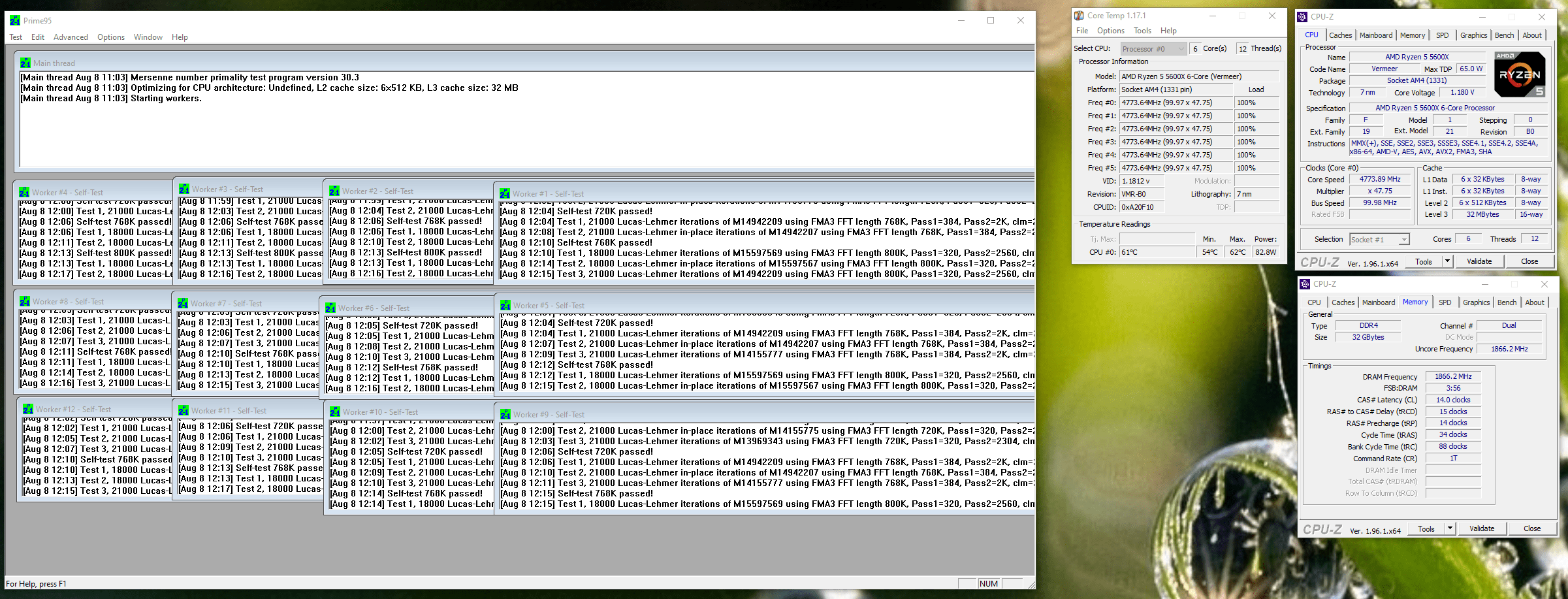
Task: Open the Tools dropdown arrow in upper CPU-Z
Action: coord(1447,261)
